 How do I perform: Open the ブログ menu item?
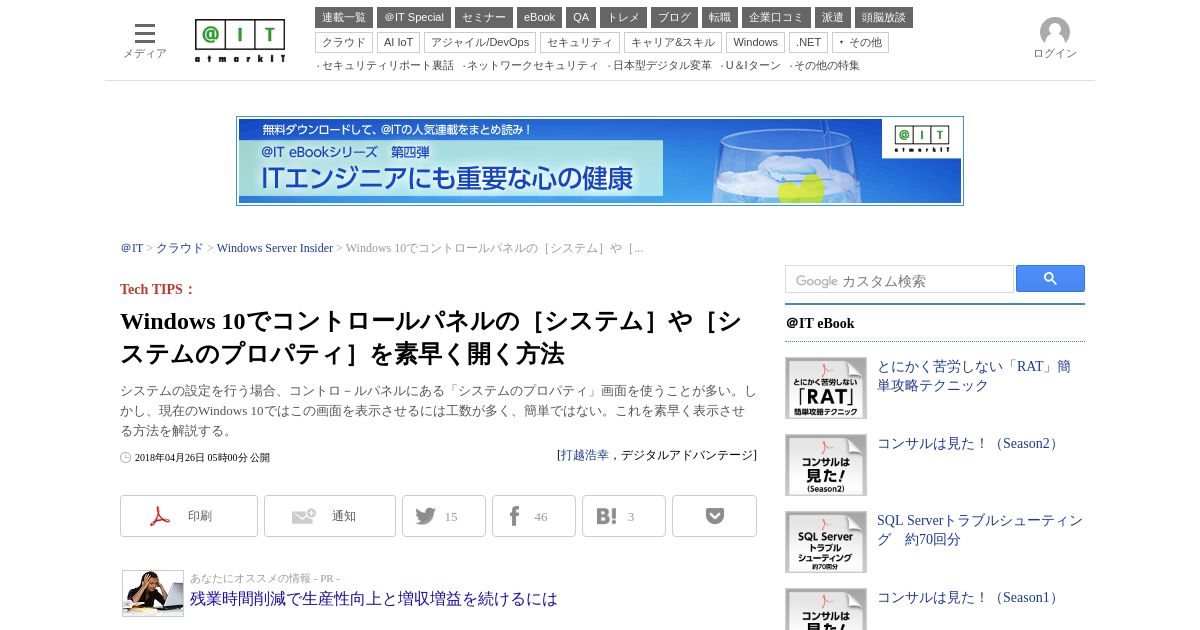(674, 18)
